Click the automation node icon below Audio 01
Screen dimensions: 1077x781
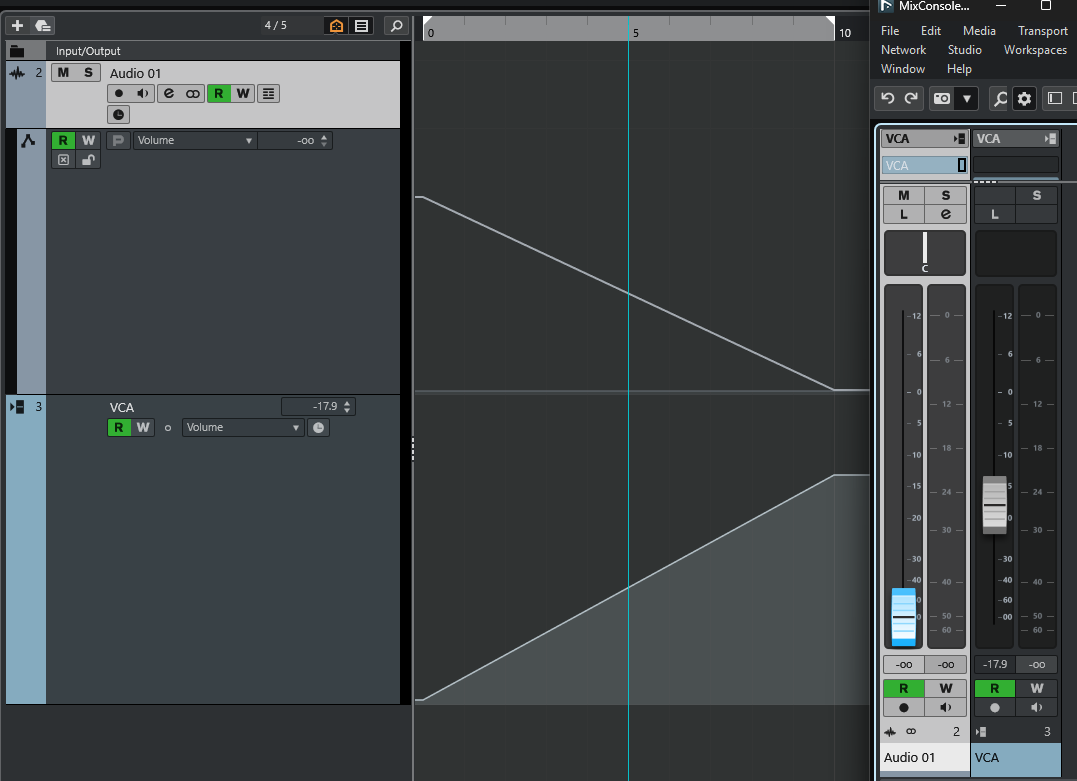(x=28, y=141)
